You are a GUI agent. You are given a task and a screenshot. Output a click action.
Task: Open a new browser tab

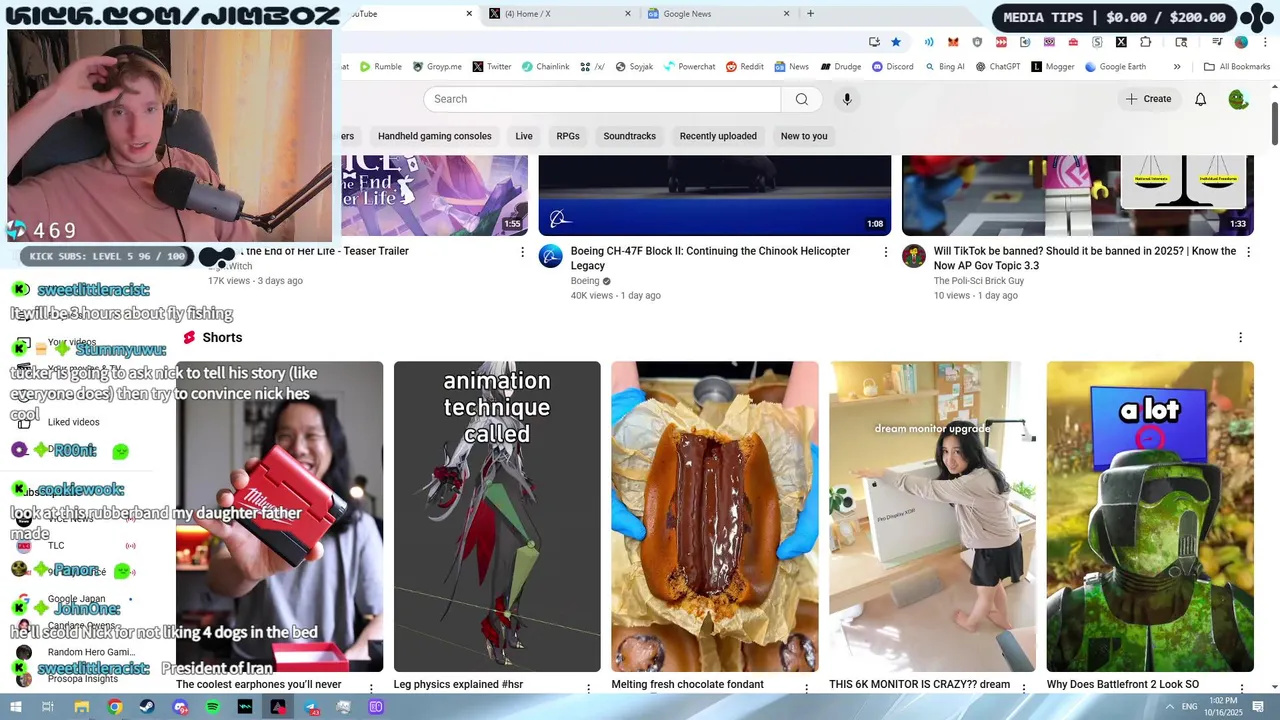click(810, 14)
